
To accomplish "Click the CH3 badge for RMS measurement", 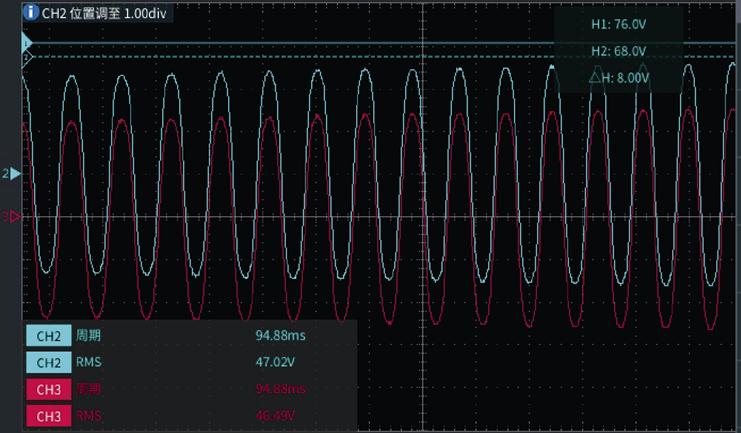I will [x=49, y=416].
